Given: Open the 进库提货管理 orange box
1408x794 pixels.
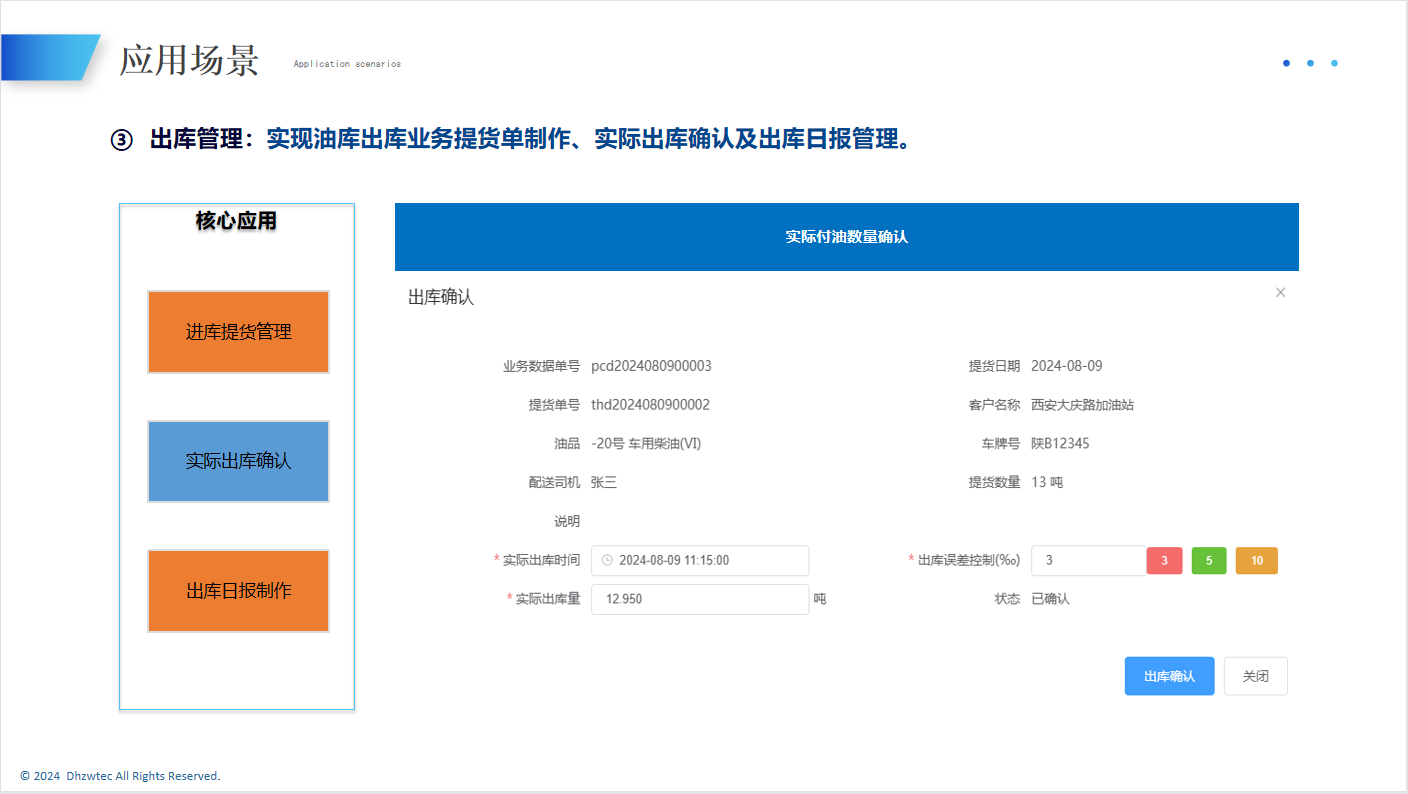Looking at the screenshot, I should coord(238,332).
